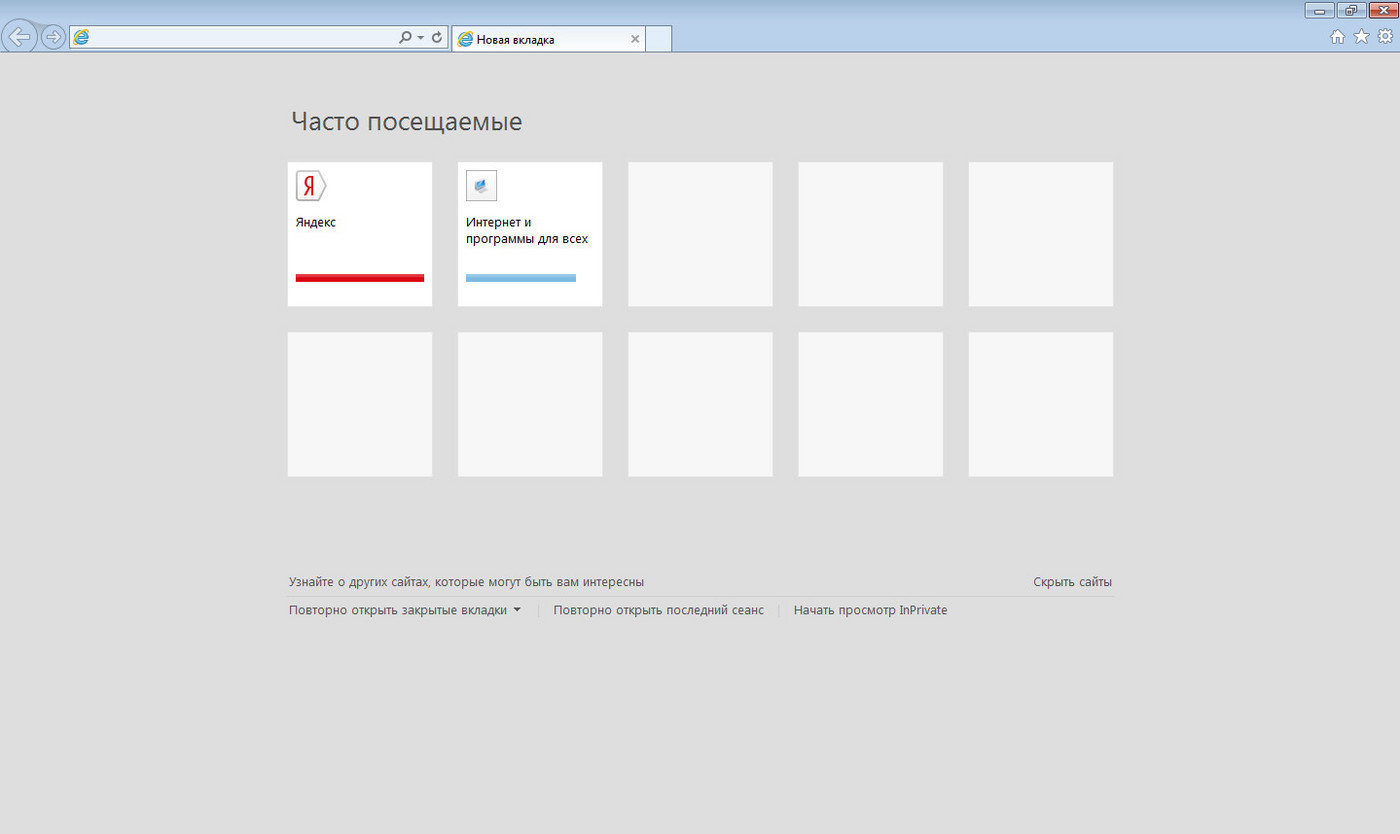
Task: Click the red activity bar on Яндекс tile
Action: 360,278
